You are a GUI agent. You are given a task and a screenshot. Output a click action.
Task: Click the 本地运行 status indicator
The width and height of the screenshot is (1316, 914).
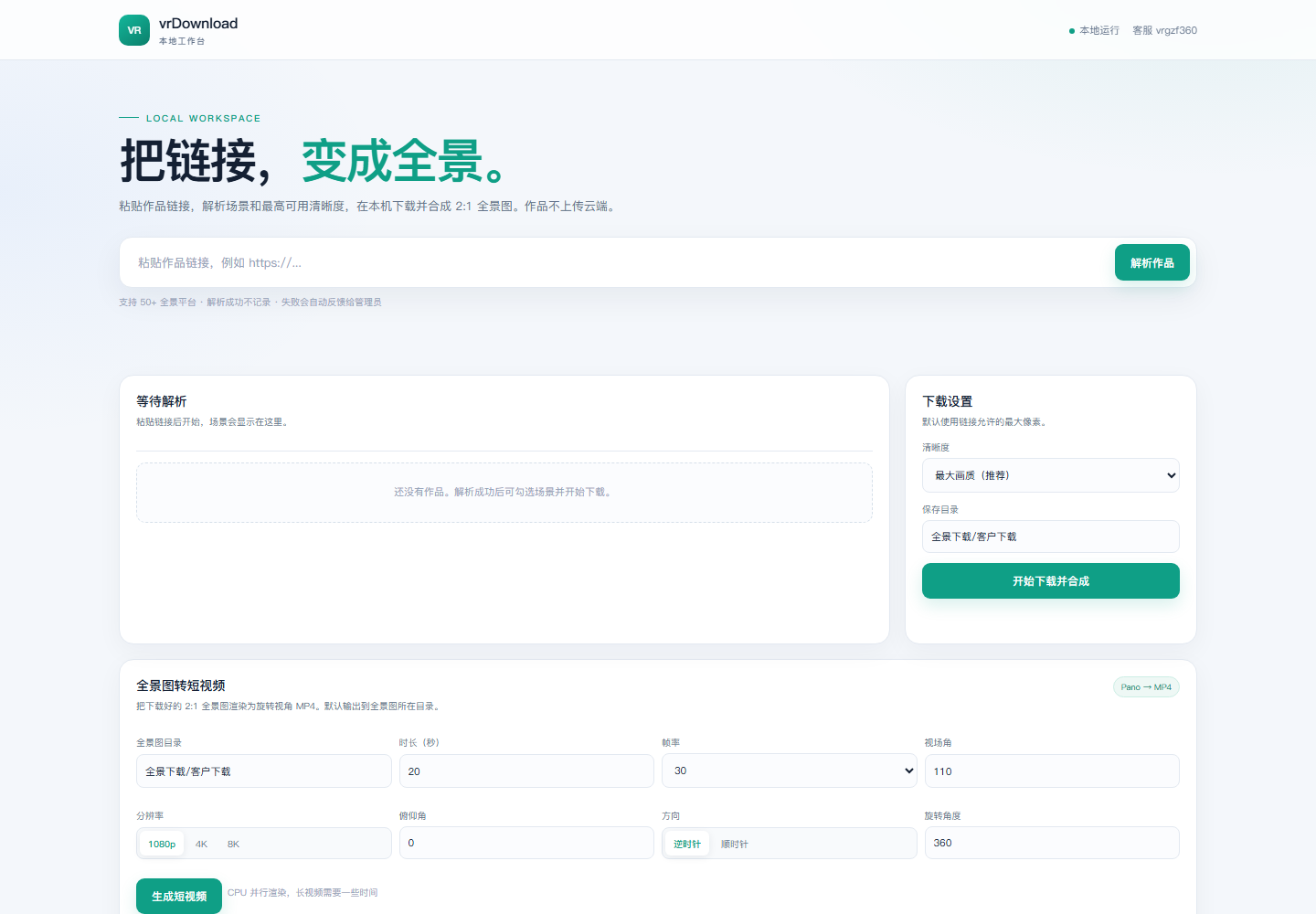tap(1094, 30)
